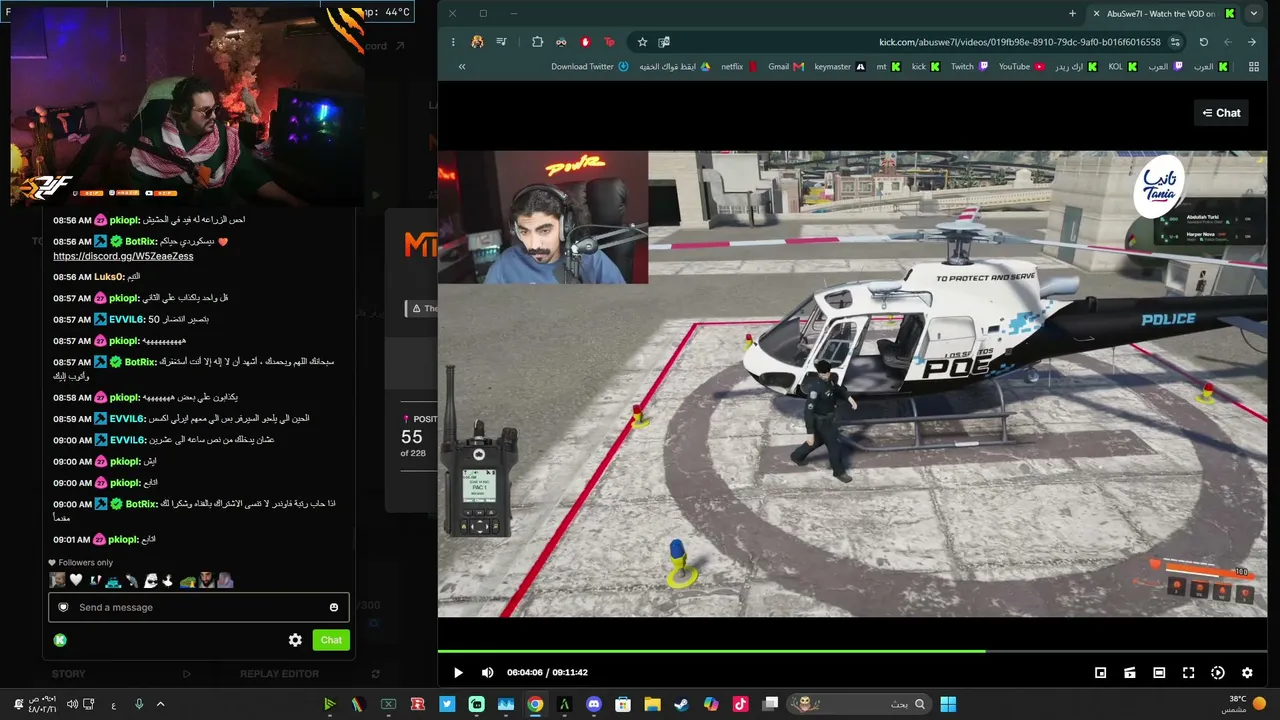Click EVVIL6 username at 08:59 AM
Screen dimensions: 1280x720
pos(128,419)
